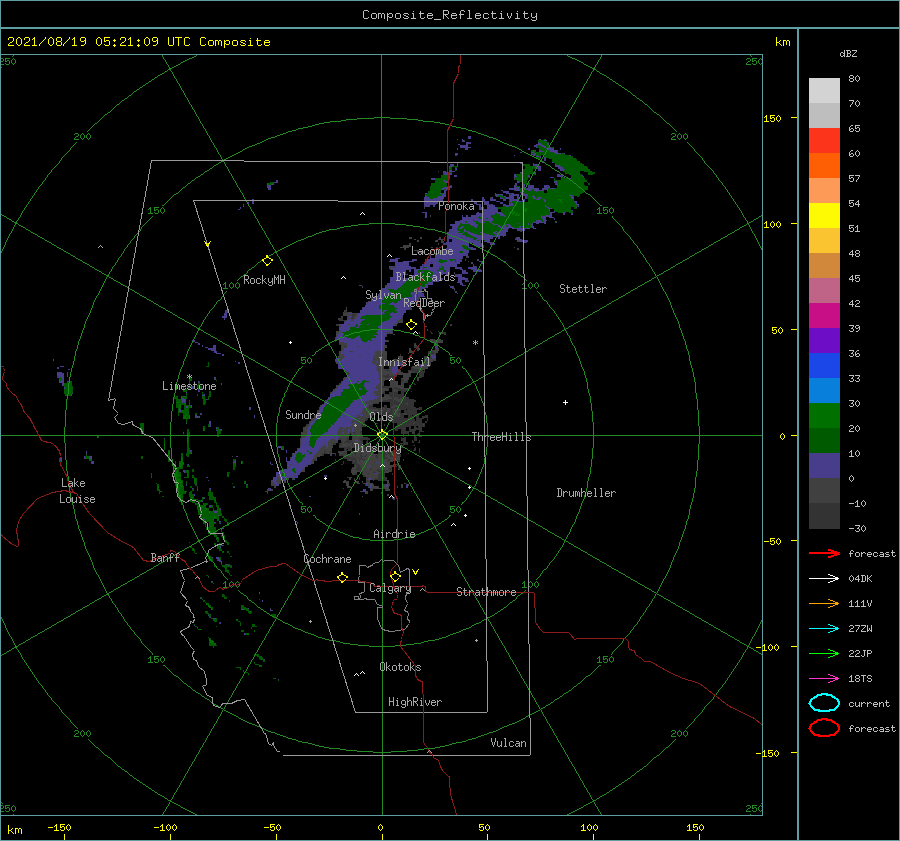
Task: Click the -100 tick on the bottom axis
Action: 165,827
